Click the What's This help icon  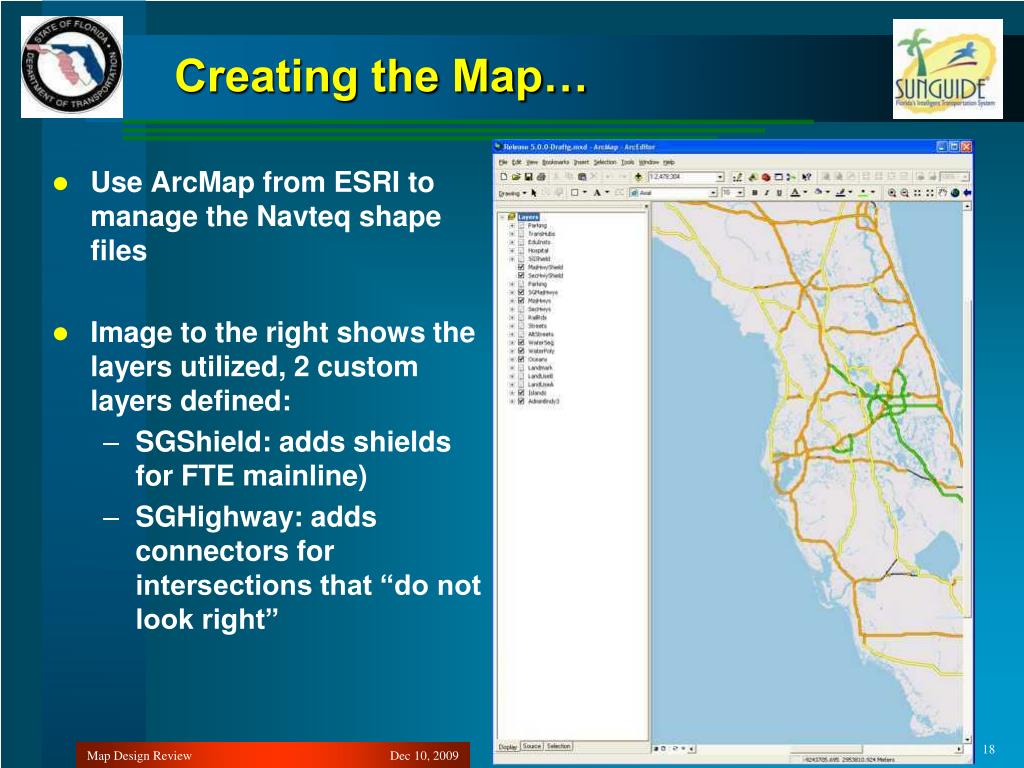[807, 177]
